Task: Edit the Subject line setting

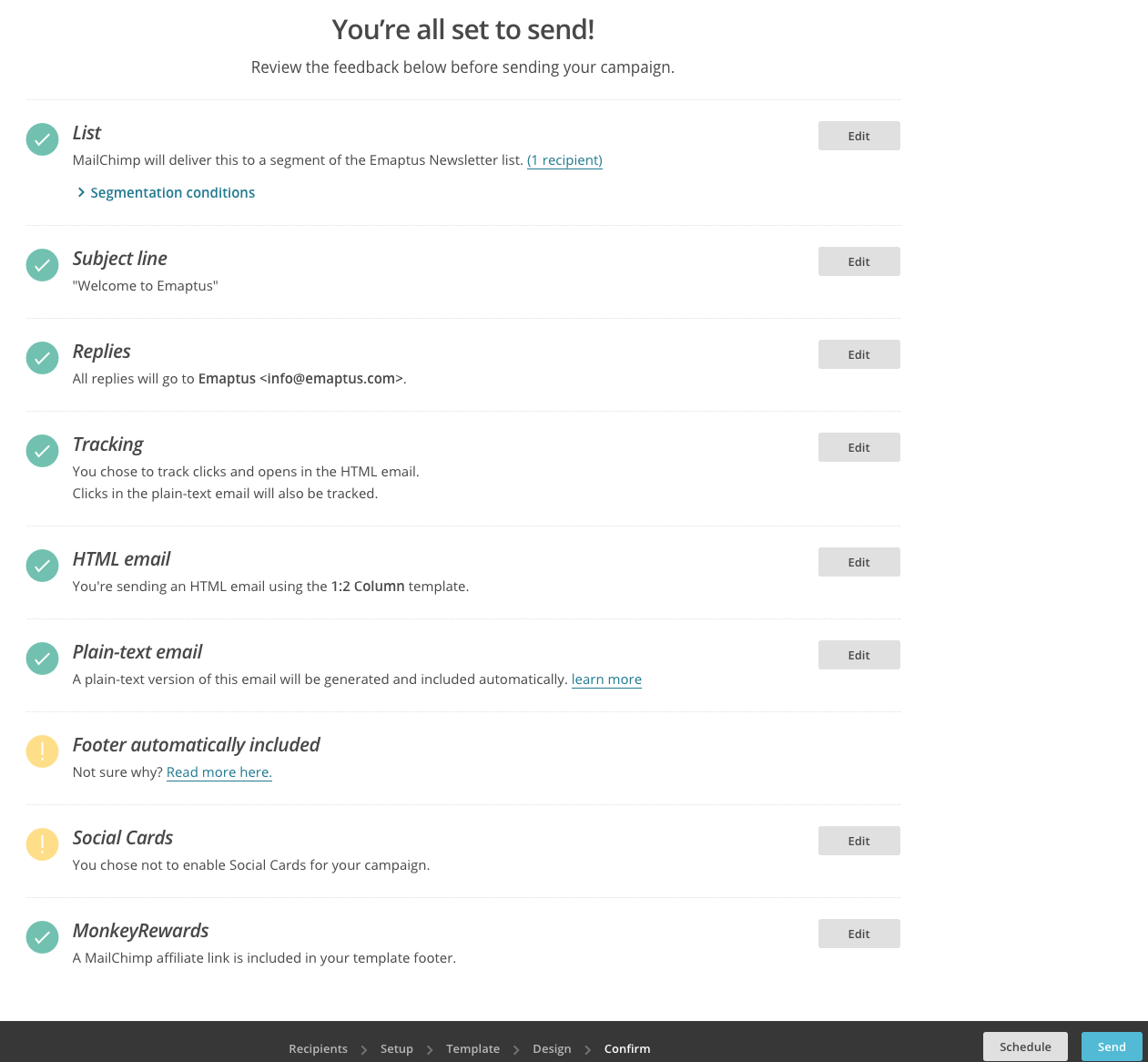Action: 858,261
